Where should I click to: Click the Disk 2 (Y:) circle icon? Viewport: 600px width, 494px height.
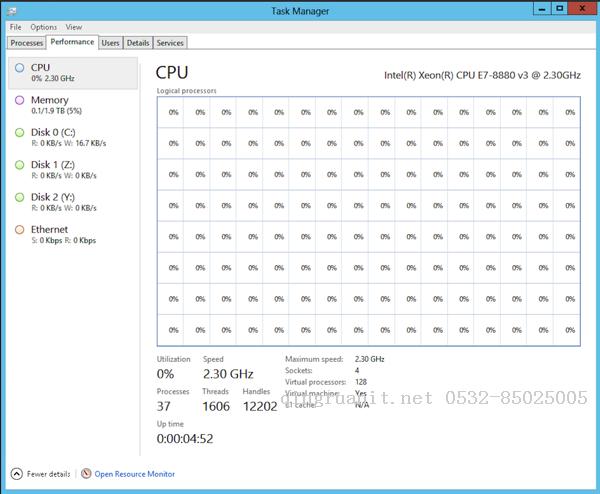pyautogui.click(x=20, y=197)
